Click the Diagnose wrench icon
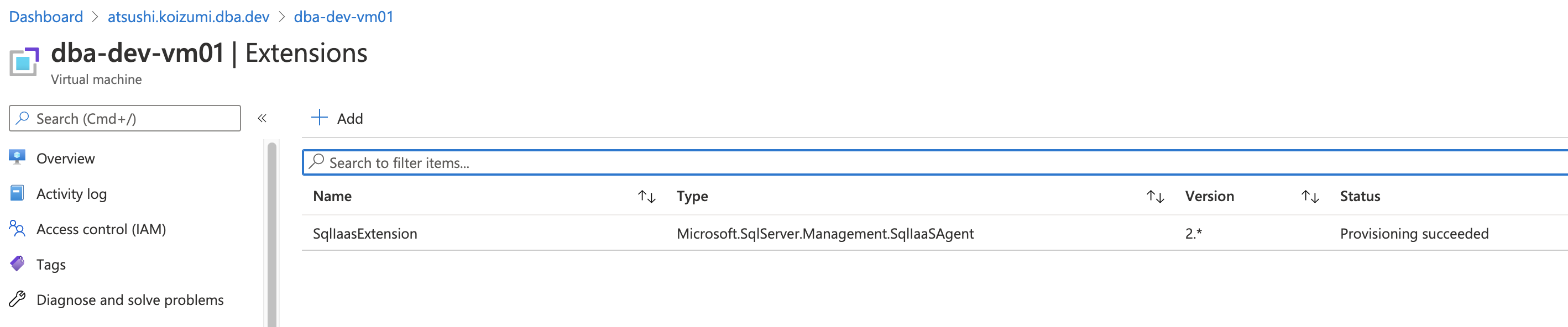 click(17, 299)
